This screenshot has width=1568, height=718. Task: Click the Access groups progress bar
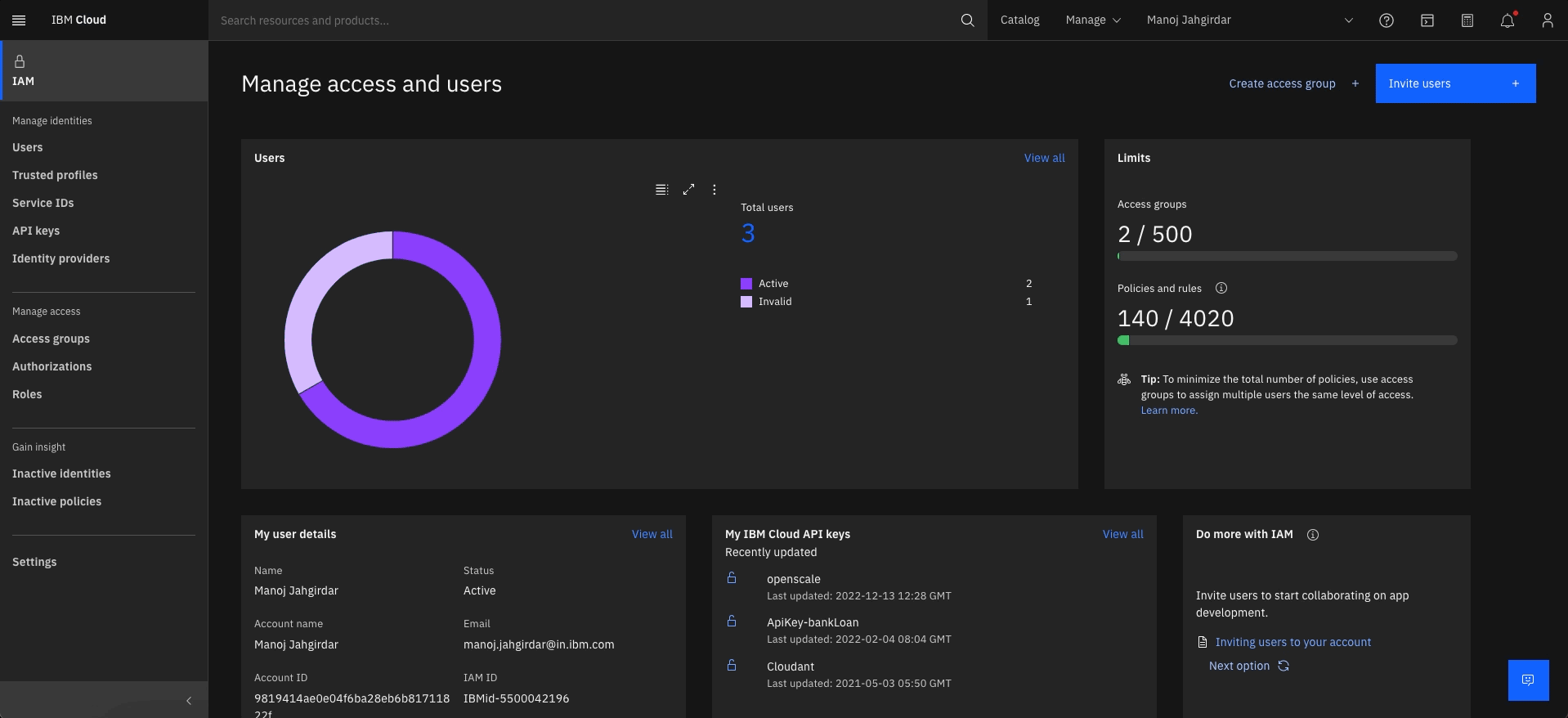pos(1287,256)
